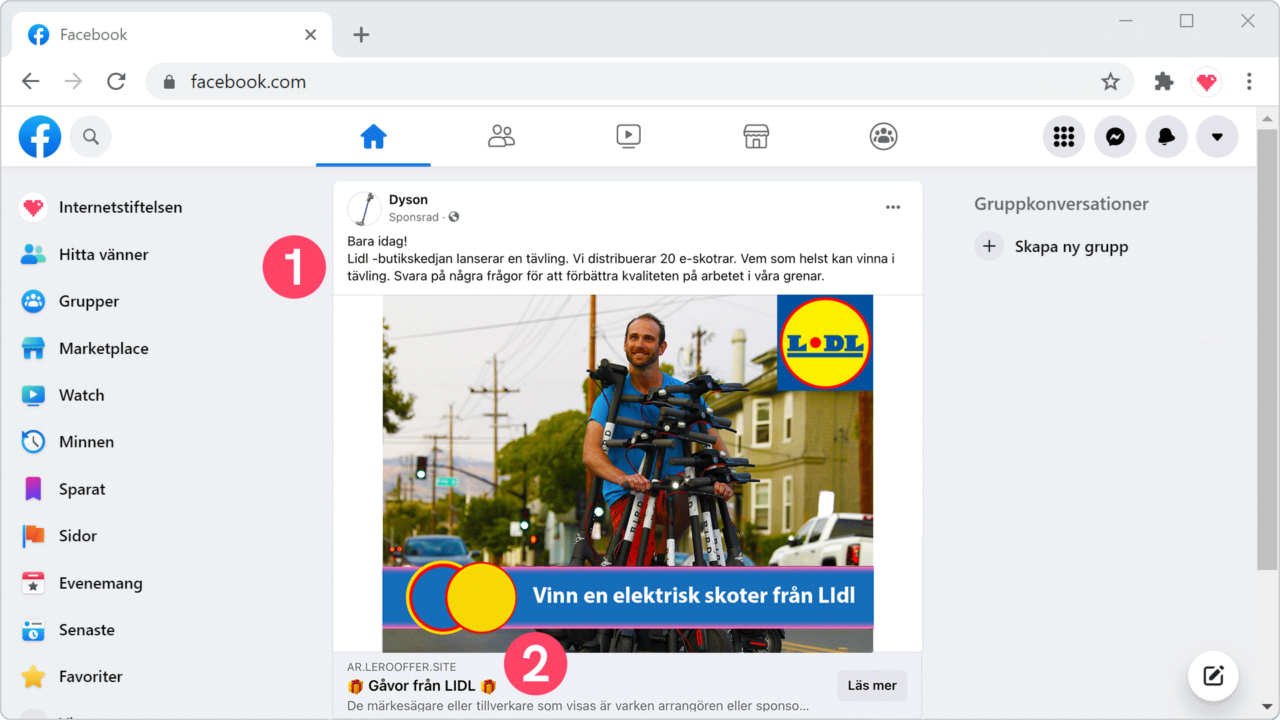Click the Gruppkonversationer heading
Image resolution: width=1280 pixels, height=720 pixels.
click(1061, 204)
